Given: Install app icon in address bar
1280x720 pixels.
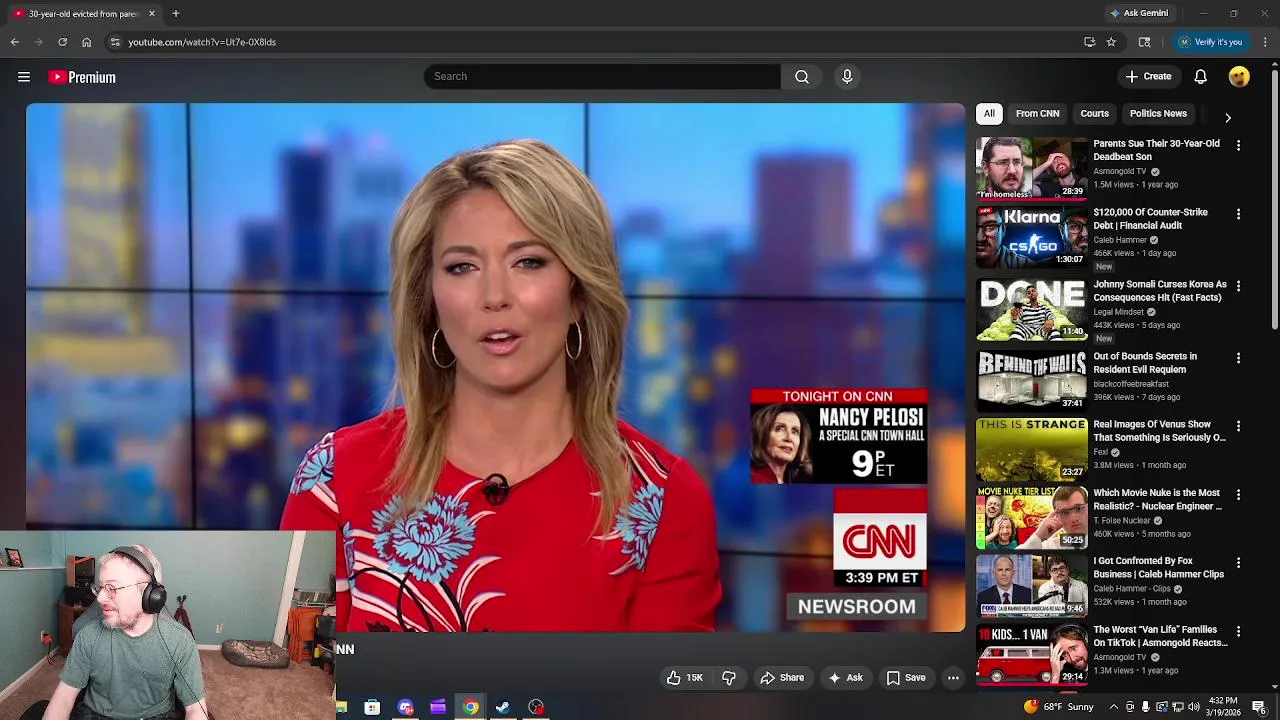Looking at the screenshot, I should (x=1089, y=42).
